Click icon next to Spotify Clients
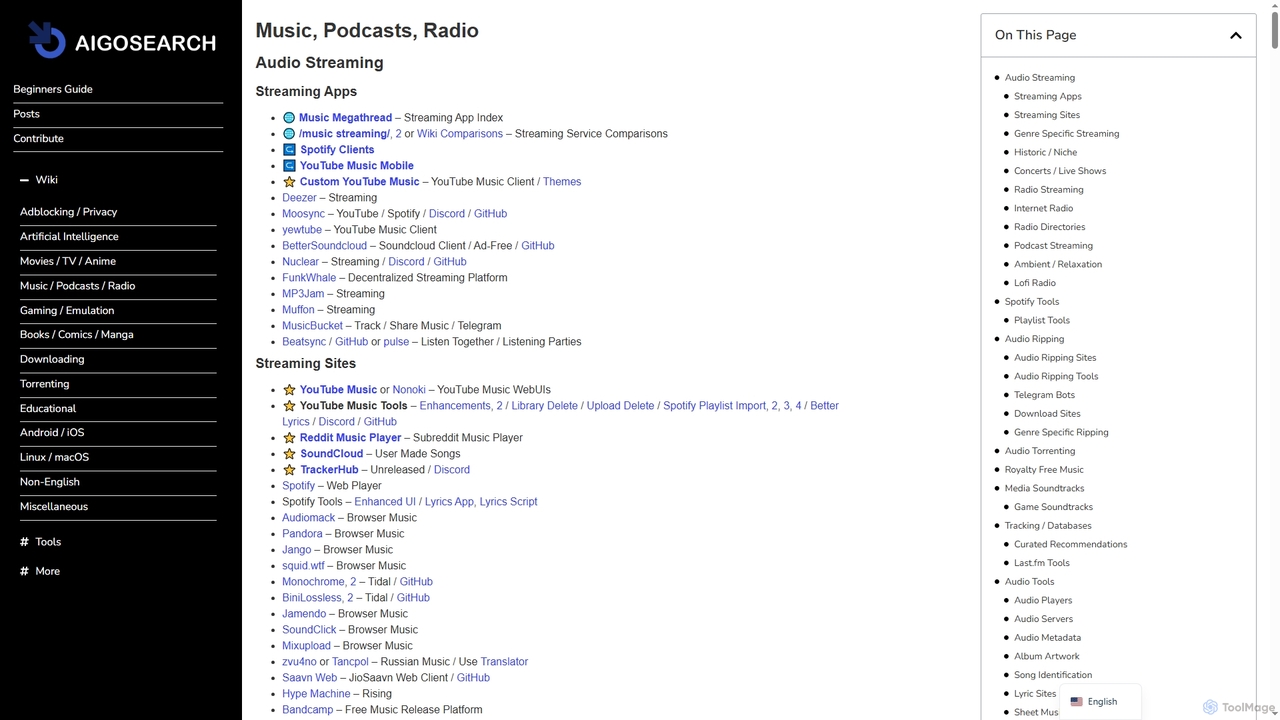This screenshot has height=720, width=1280. [x=290, y=150]
